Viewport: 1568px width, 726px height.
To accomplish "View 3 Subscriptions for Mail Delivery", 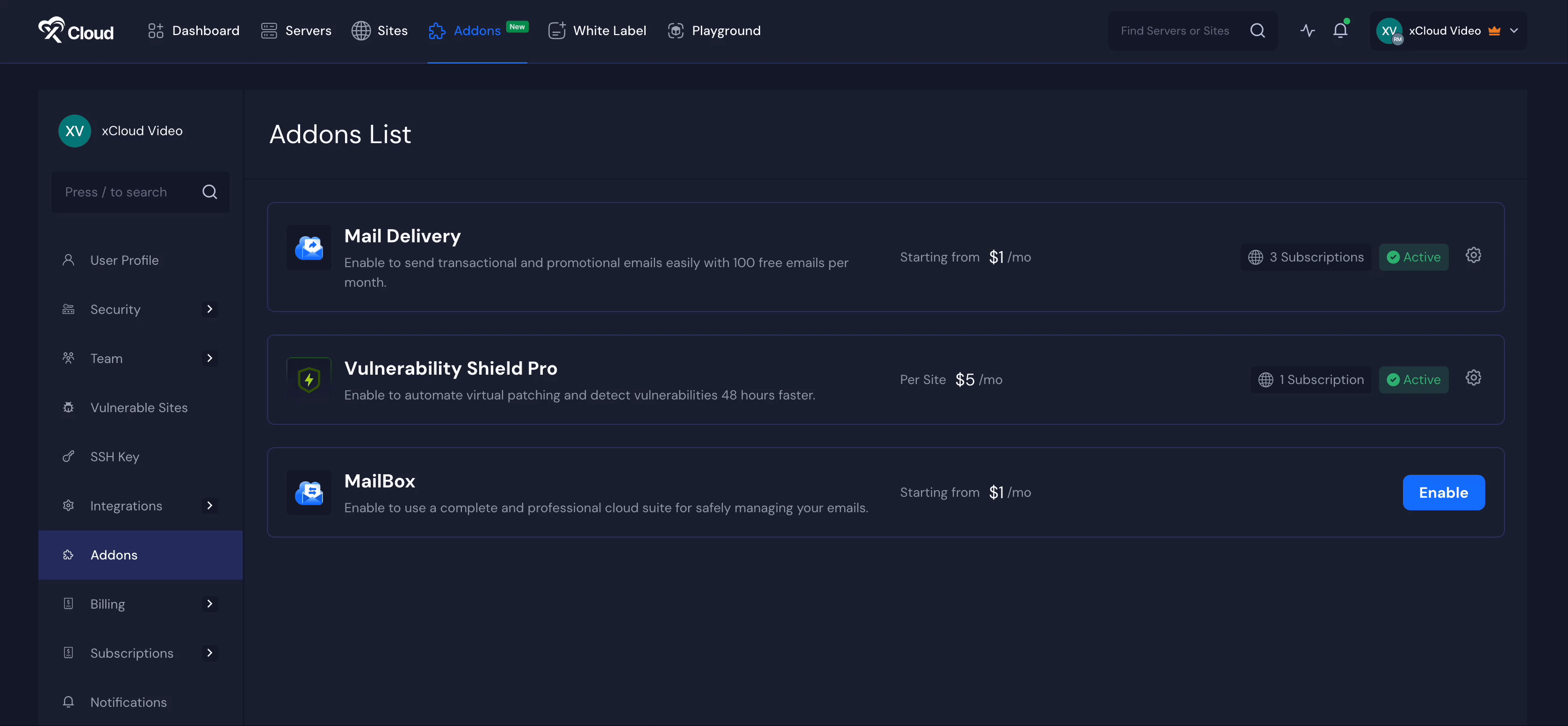I will tap(1306, 257).
